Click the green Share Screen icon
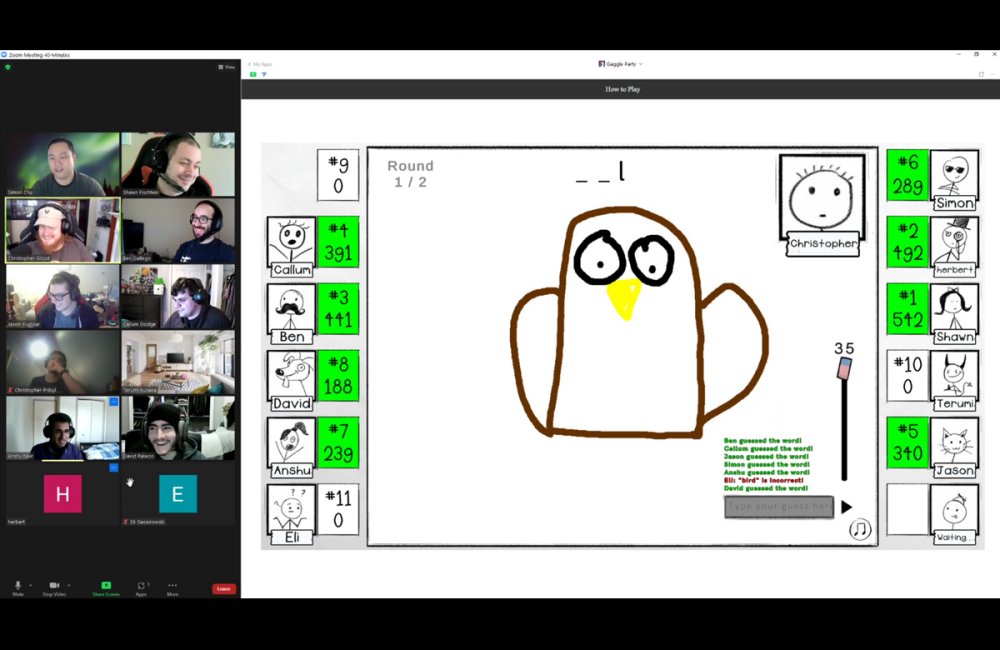 [x=106, y=585]
